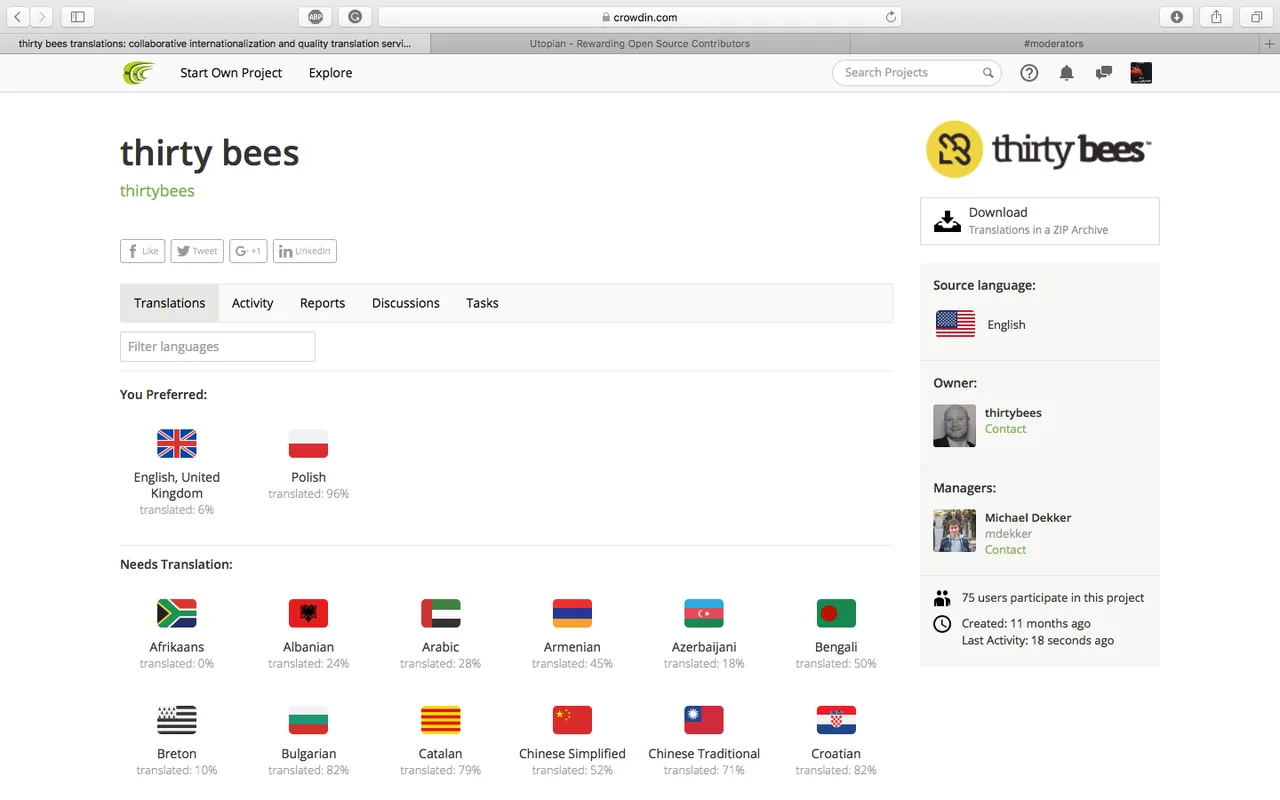Viewport: 1280px width, 800px height.
Task: Click the AdBlock Plus extension icon
Action: pos(315,17)
